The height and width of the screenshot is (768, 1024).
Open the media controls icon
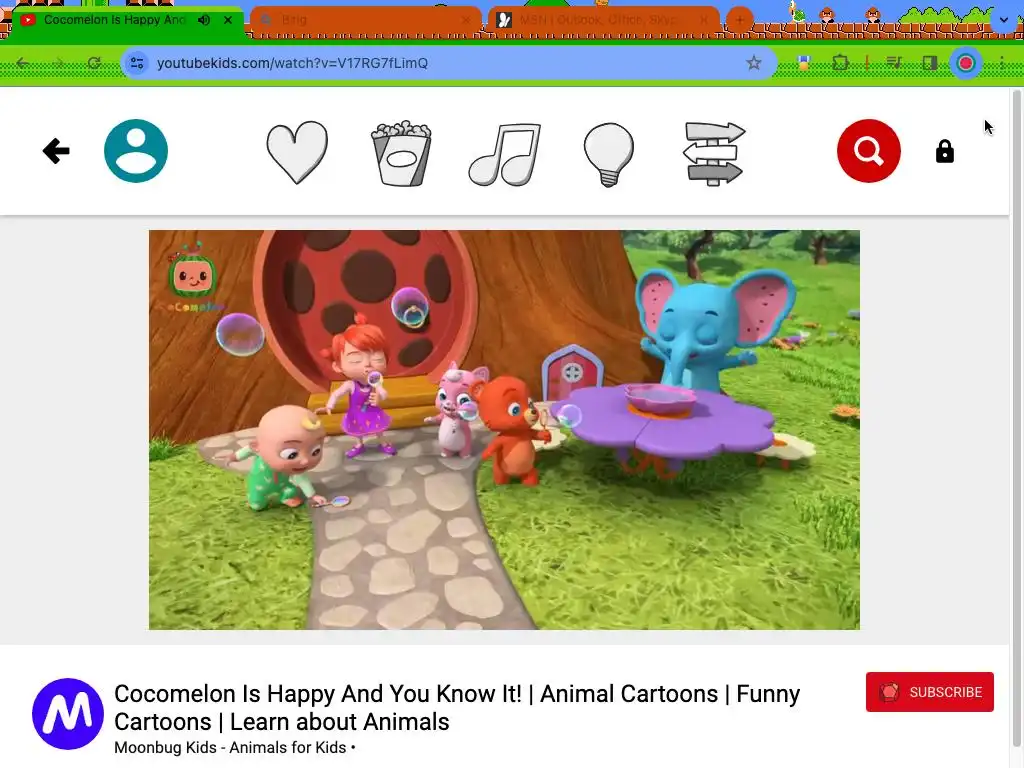click(895, 63)
